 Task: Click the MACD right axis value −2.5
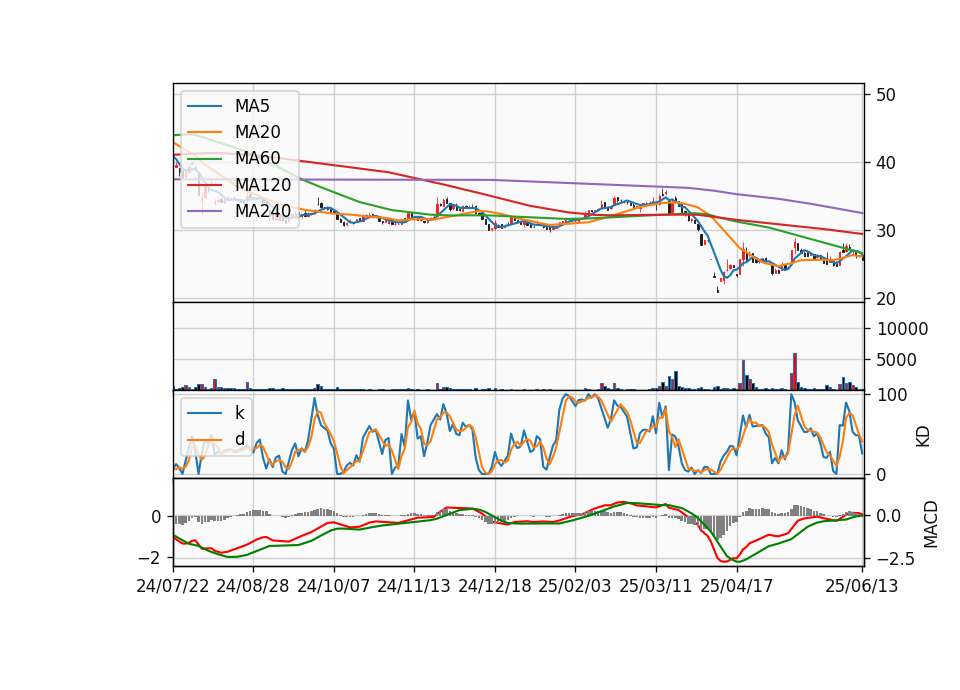[x=894, y=559]
